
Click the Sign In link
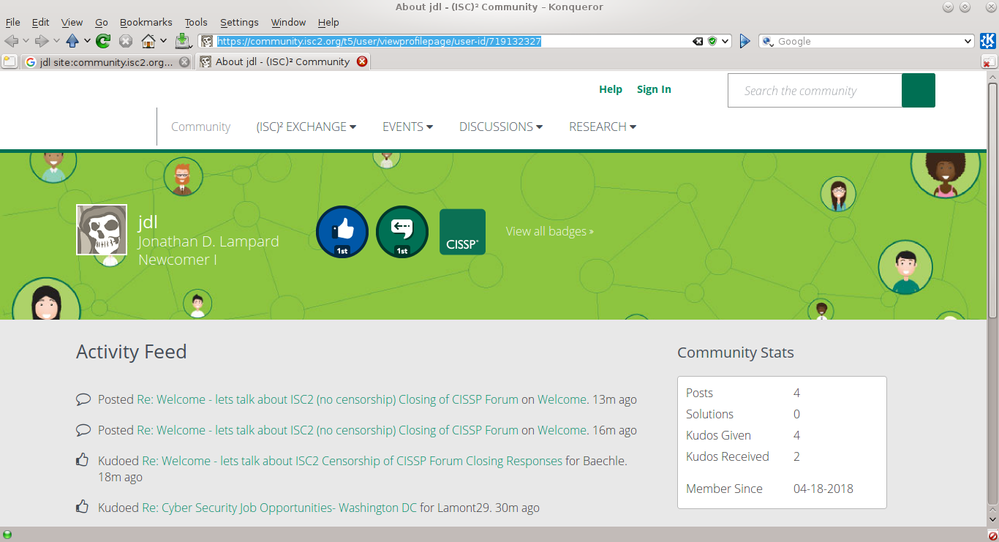[654, 89]
